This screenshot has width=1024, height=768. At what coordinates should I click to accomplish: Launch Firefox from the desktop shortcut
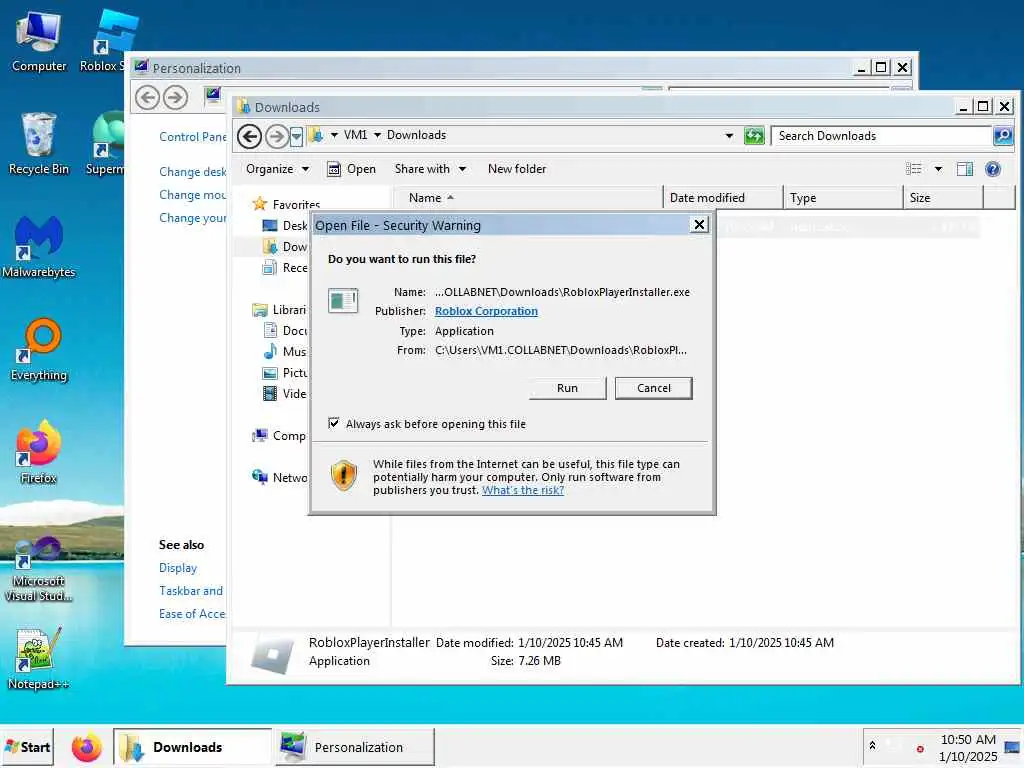click(x=39, y=452)
